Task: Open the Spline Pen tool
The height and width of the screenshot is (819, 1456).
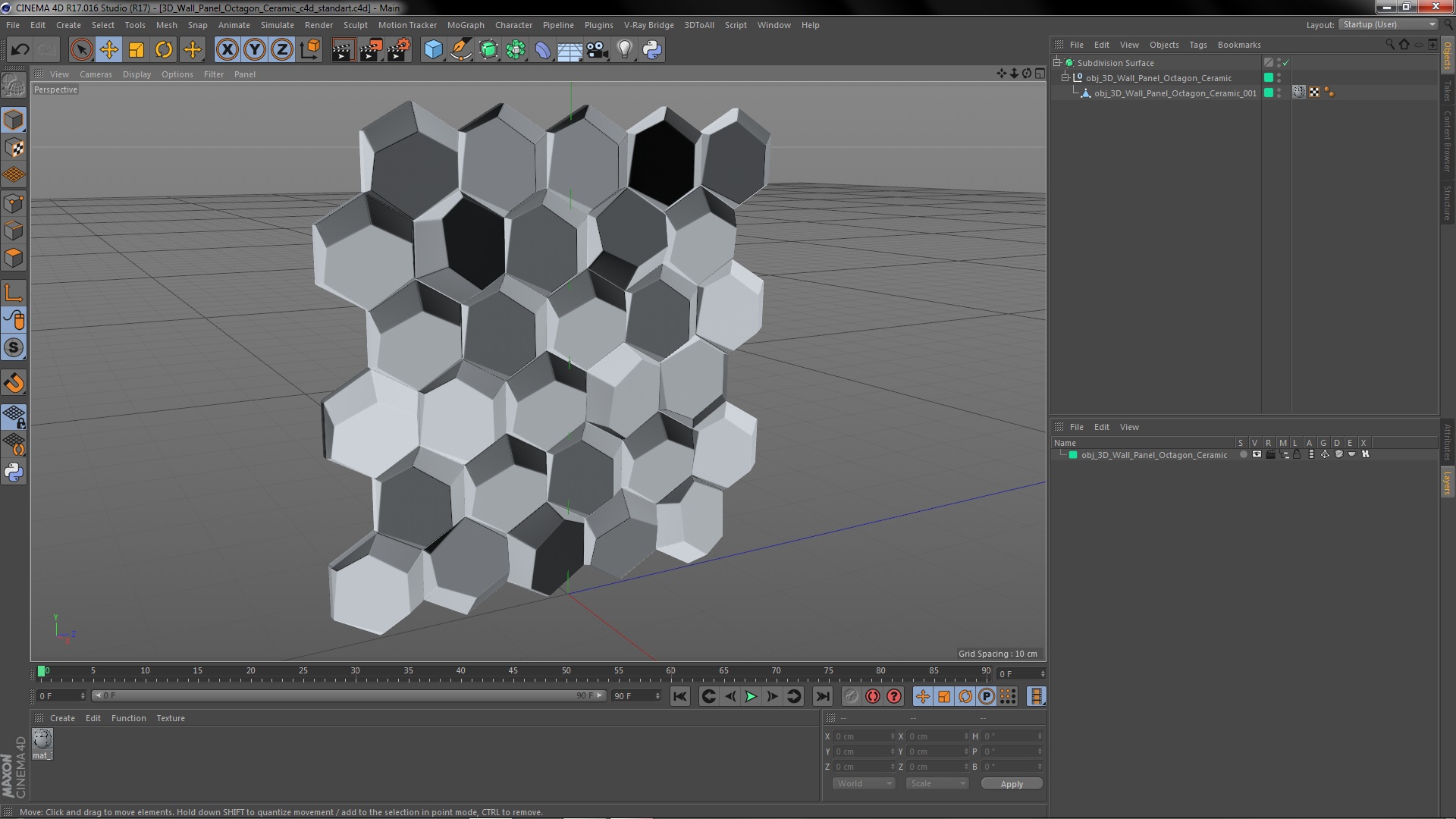Action: (460, 50)
